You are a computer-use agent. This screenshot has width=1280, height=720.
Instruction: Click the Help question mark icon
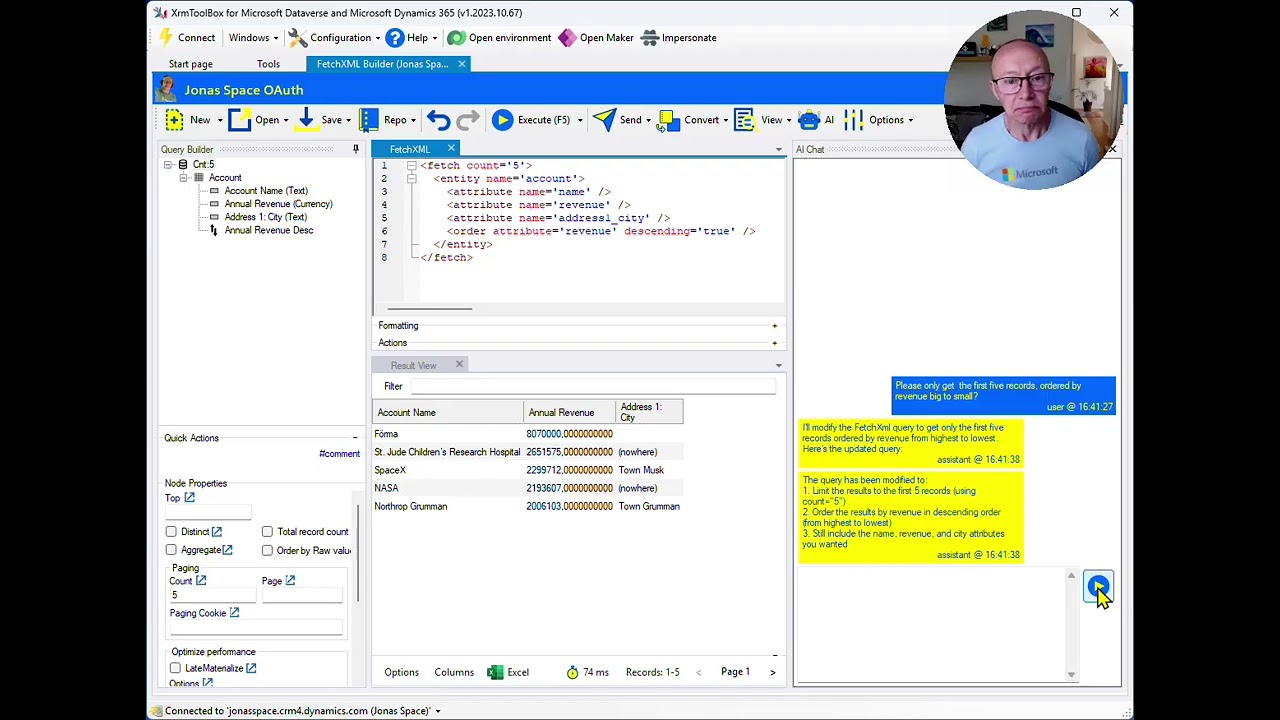[x=394, y=38]
